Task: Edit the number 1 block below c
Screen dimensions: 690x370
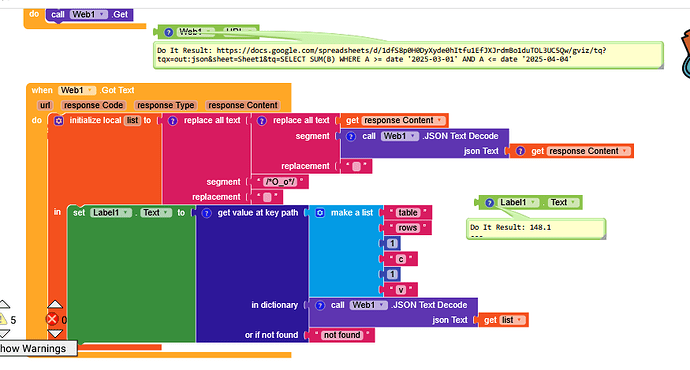Action: tap(392, 275)
